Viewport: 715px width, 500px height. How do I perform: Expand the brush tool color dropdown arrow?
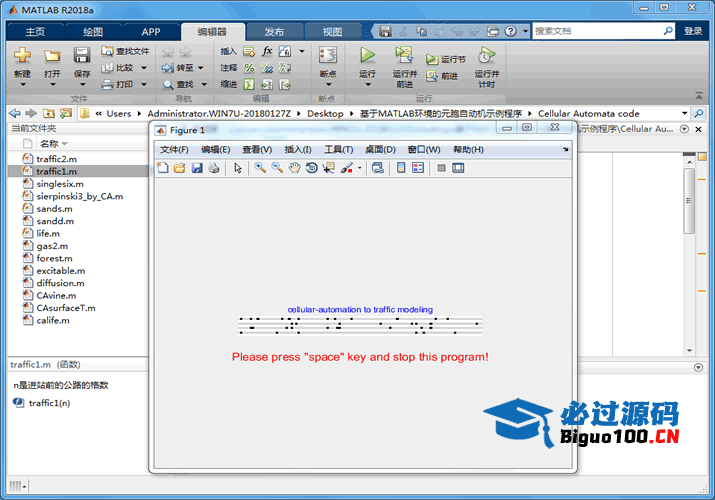pyautogui.click(x=360, y=168)
